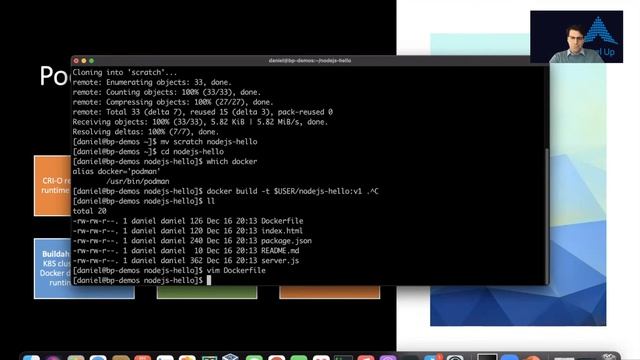Click 'remote: Enumerating objects: 33, done.' line
Viewport: 640px width, 360px height.
click(x=152, y=82)
